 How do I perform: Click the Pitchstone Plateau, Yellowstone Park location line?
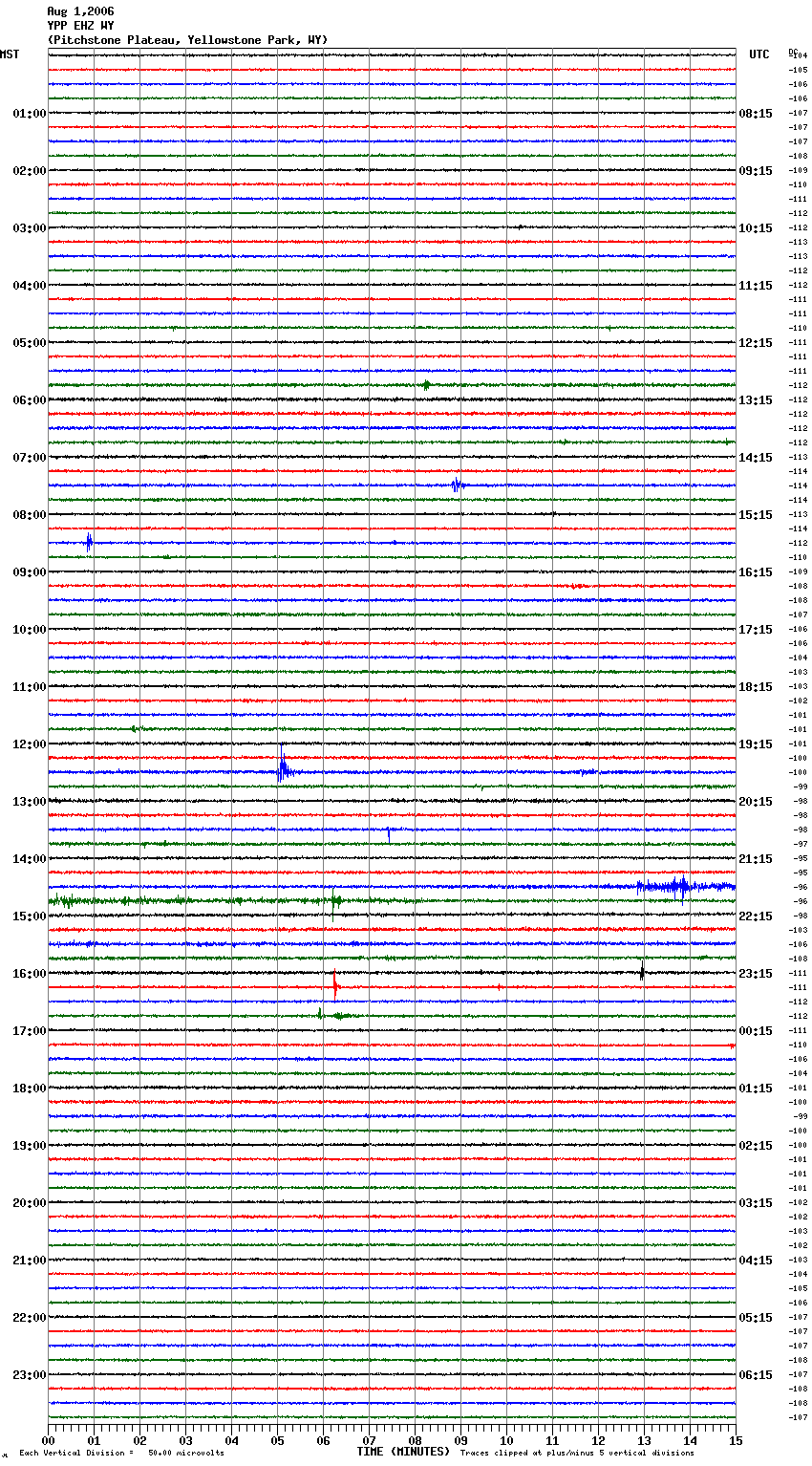click(187, 40)
